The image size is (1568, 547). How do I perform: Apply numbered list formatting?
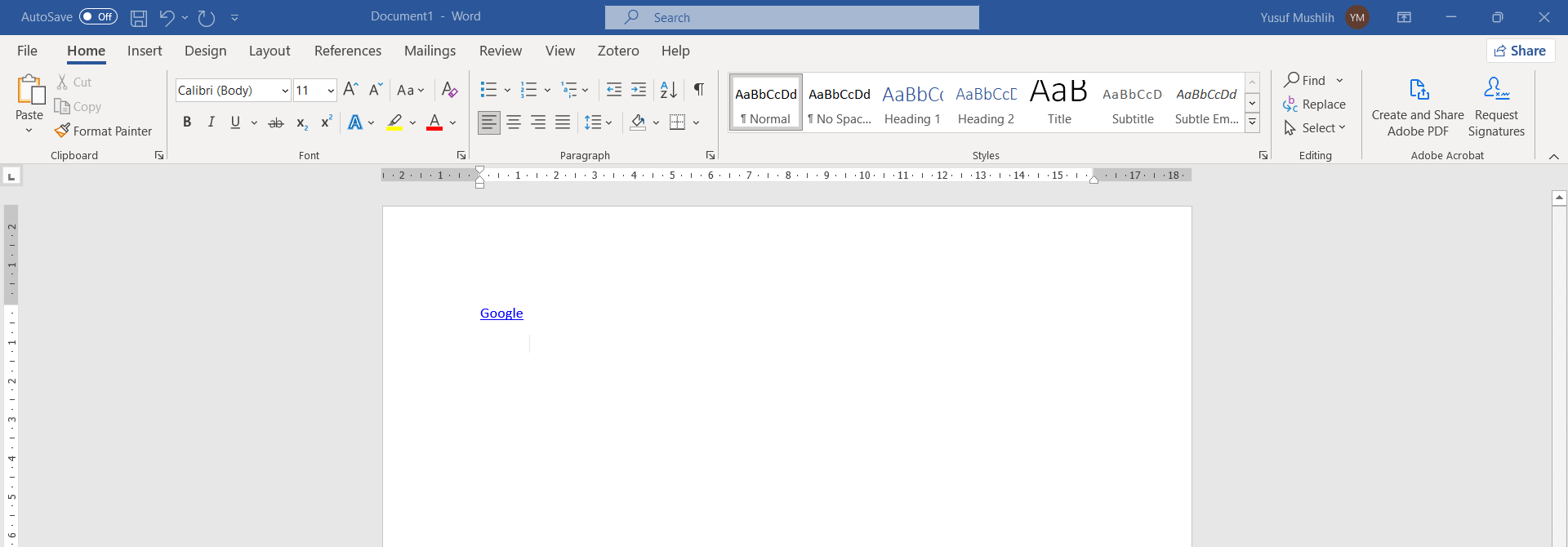pos(529,90)
